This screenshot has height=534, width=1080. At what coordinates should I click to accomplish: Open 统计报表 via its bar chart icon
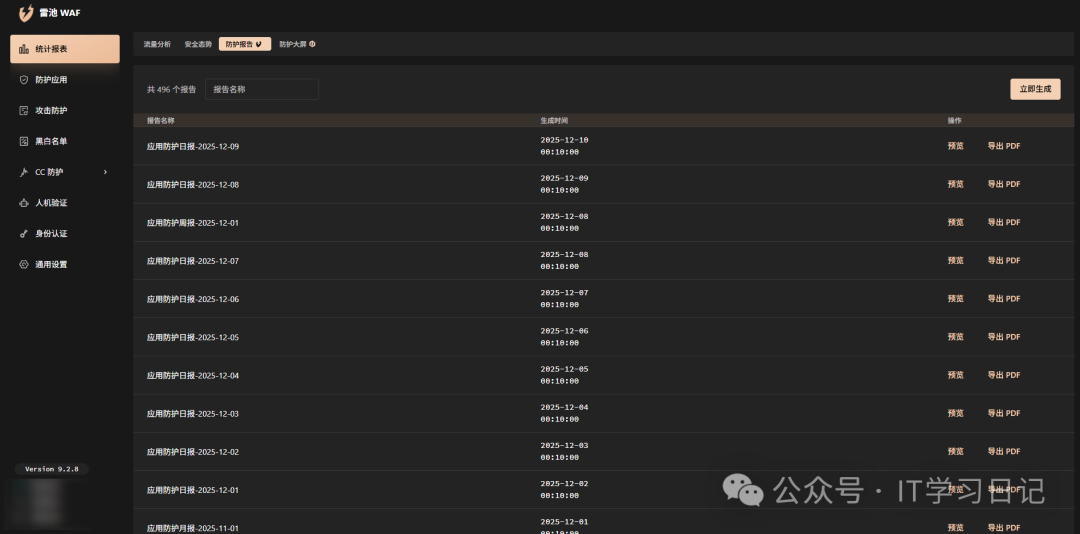click(24, 49)
